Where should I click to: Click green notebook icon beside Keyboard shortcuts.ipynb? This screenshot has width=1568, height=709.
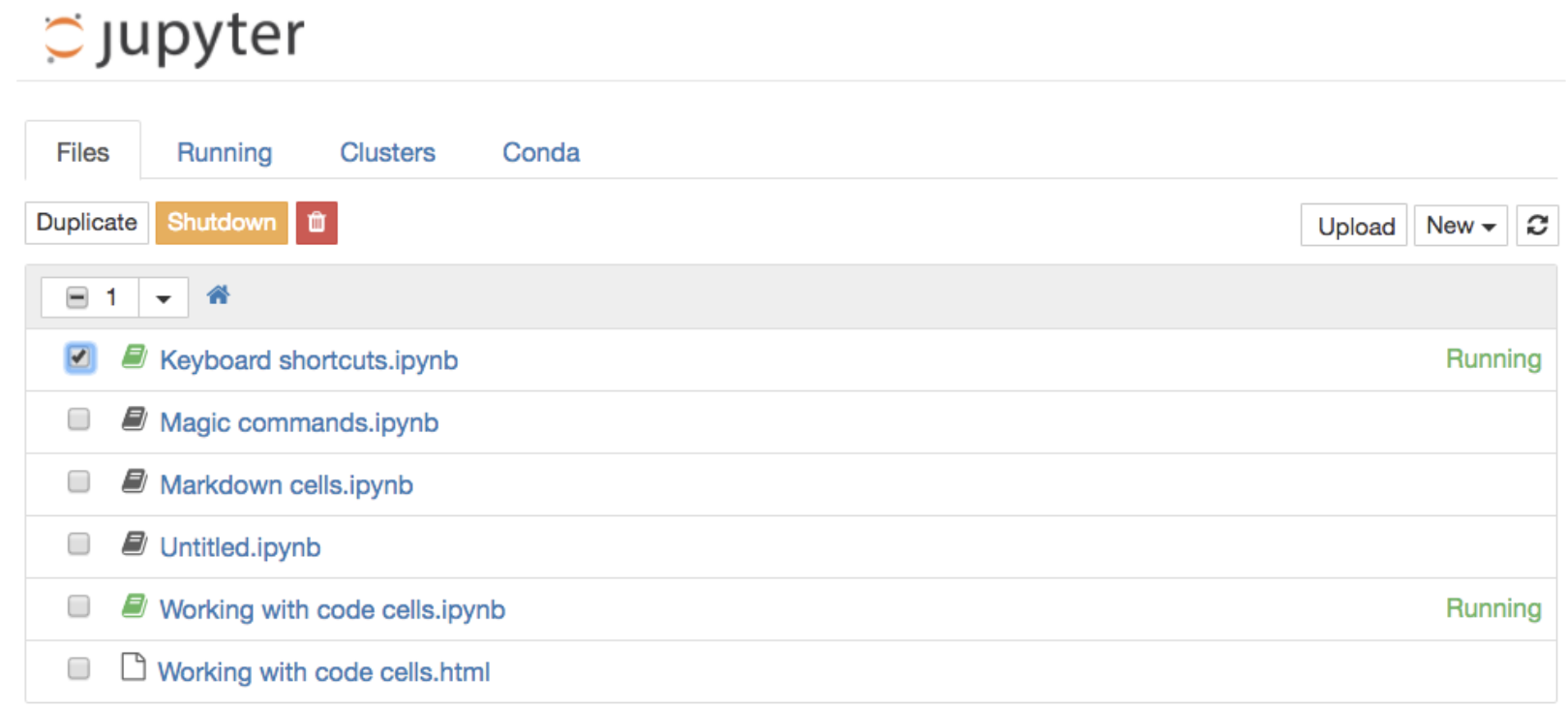135,357
